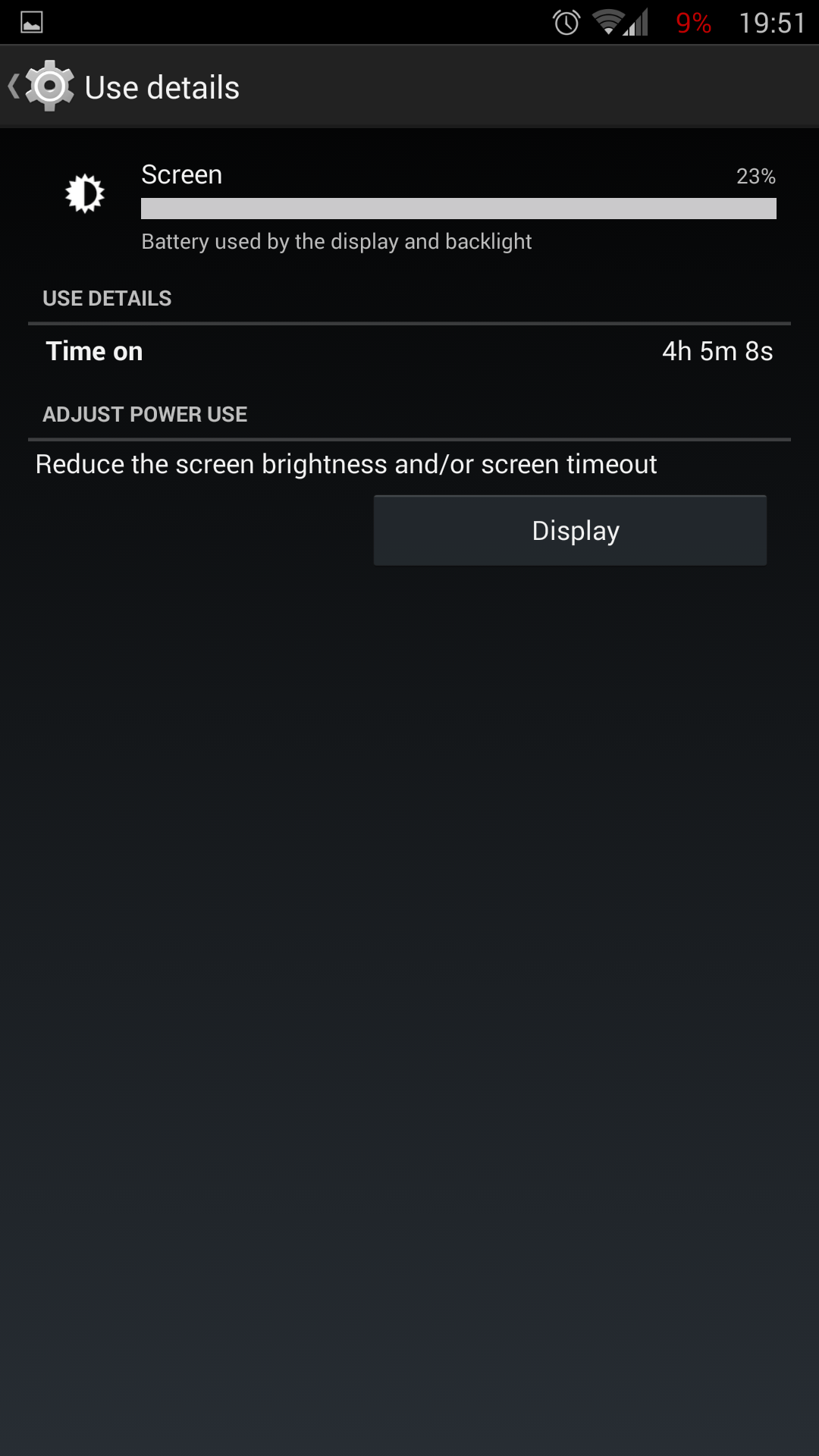Tap the settings gear icon
The width and height of the screenshot is (819, 1456).
50,86
